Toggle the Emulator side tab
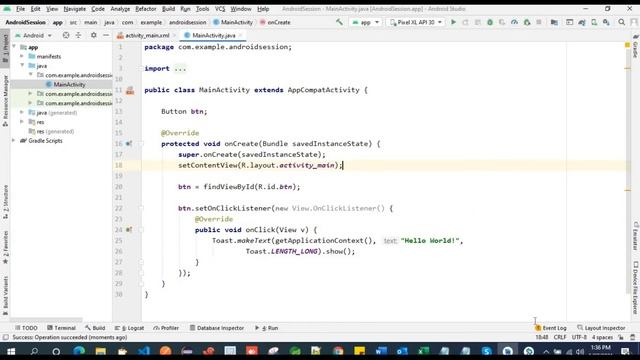The height and width of the screenshot is (360, 640). click(636, 236)
